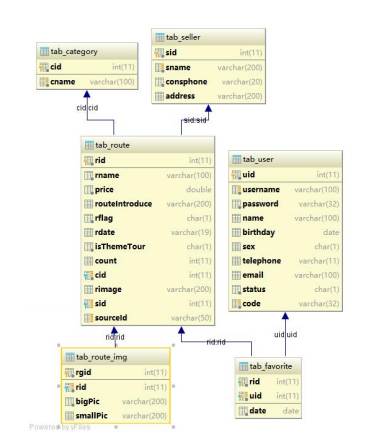
Task: Click primary key icon beside sid in tab_seller
Action: click(x=159, y=53)
